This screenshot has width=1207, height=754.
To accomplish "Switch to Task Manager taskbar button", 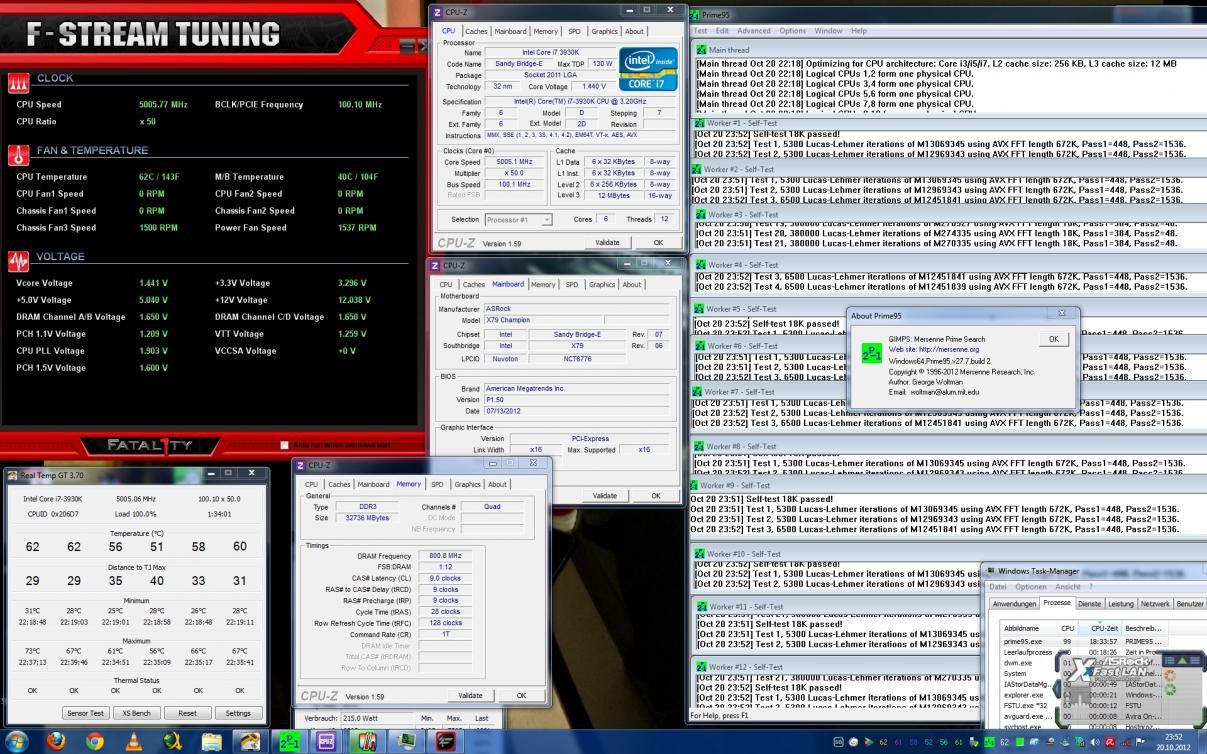I will pos(406,741).
